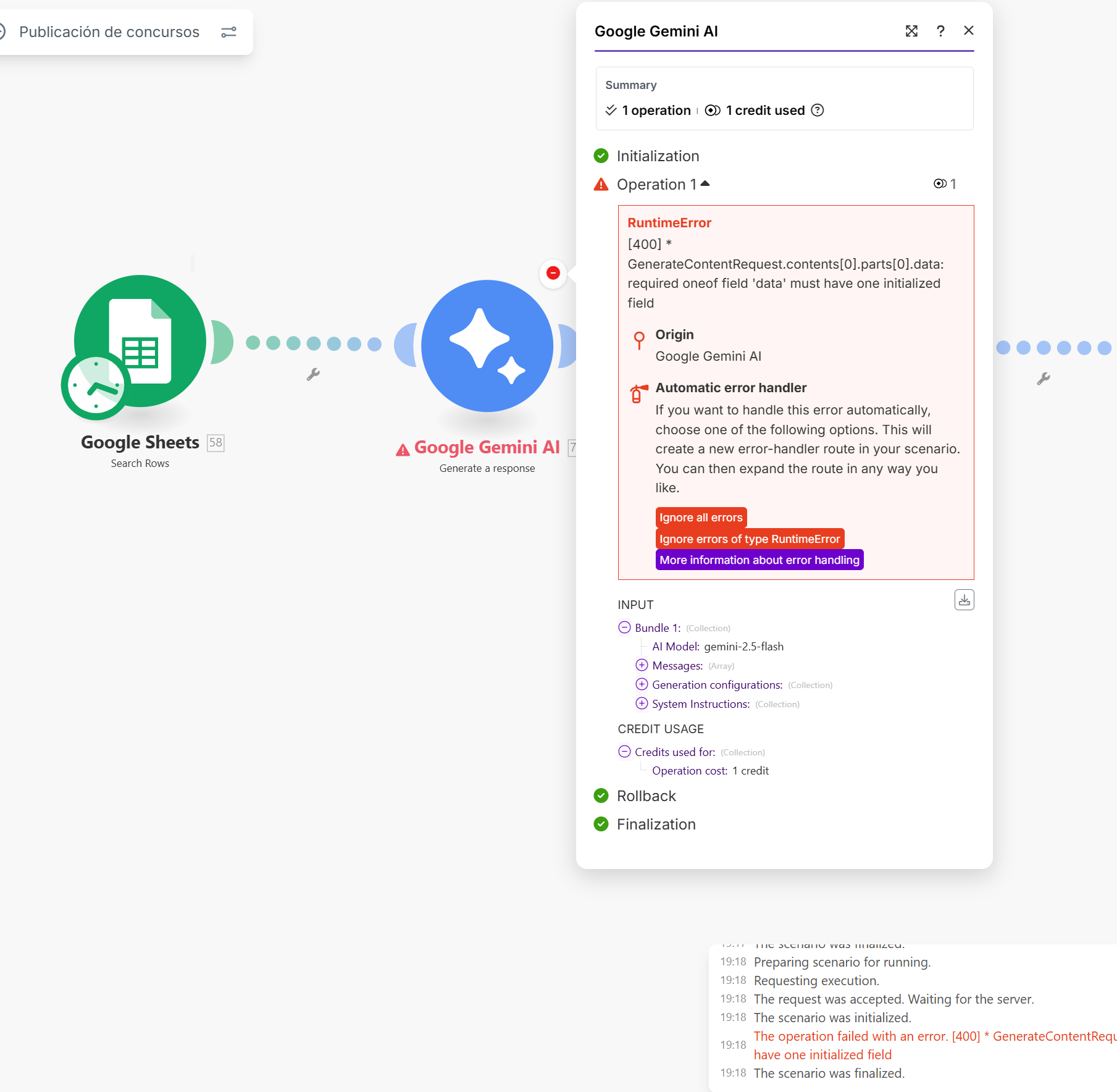The height and width of the screenshot is (1092, 1117).
Task: Click the '1 operation' summary text
Action: 656,111
